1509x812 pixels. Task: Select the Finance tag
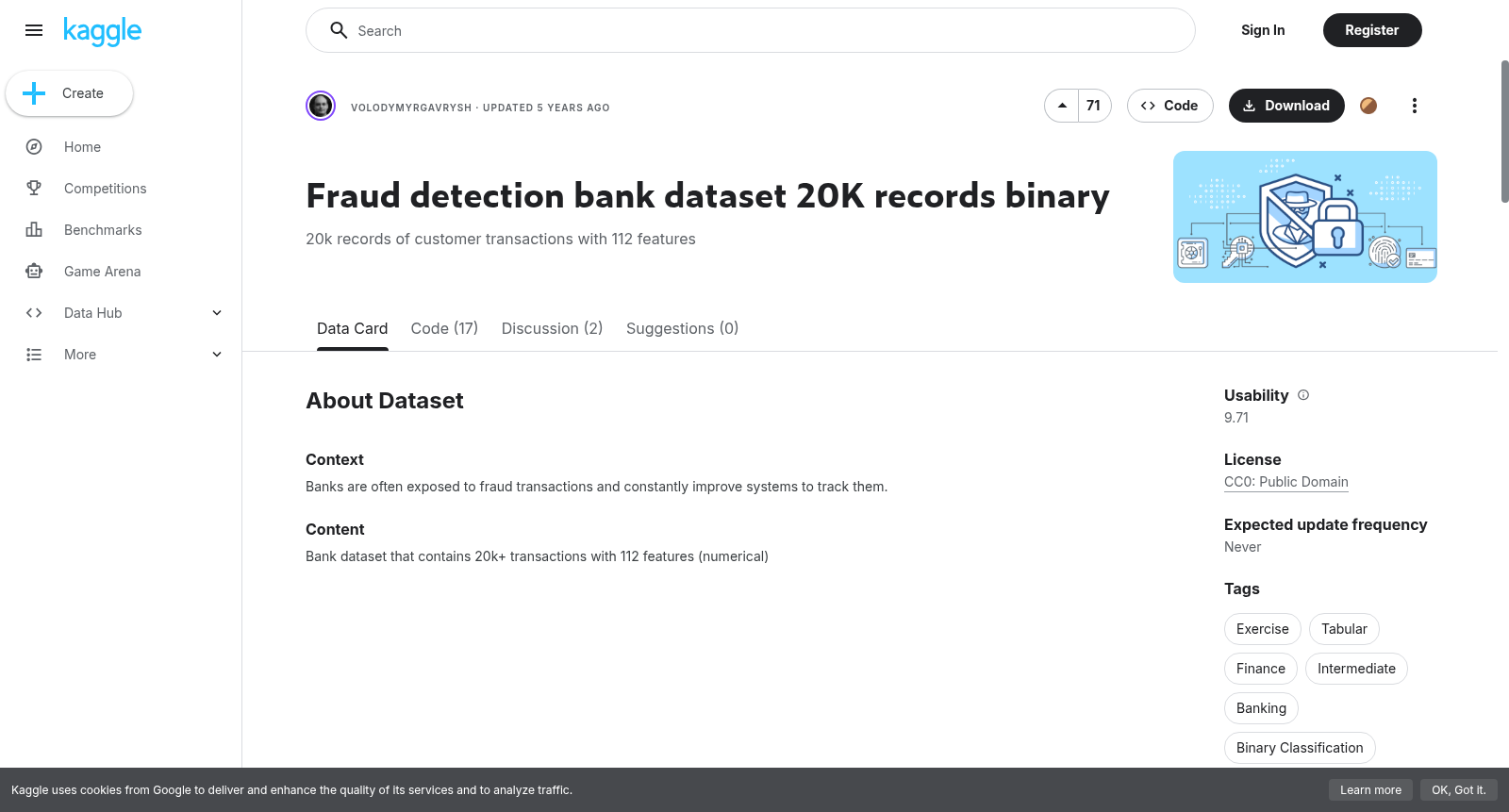pyautogui.click(x=1261, y=669)
